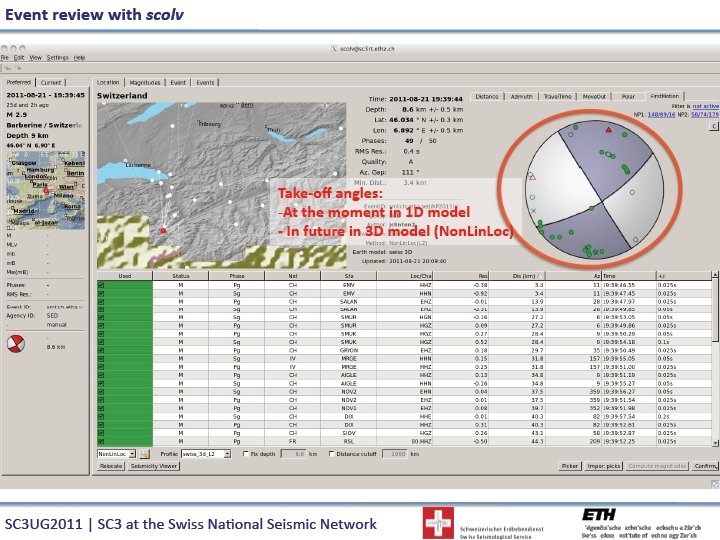This screenshot has width=720, height=540.
Task: Select the Current tab in left panel
Action: click(x=51, y=83)
